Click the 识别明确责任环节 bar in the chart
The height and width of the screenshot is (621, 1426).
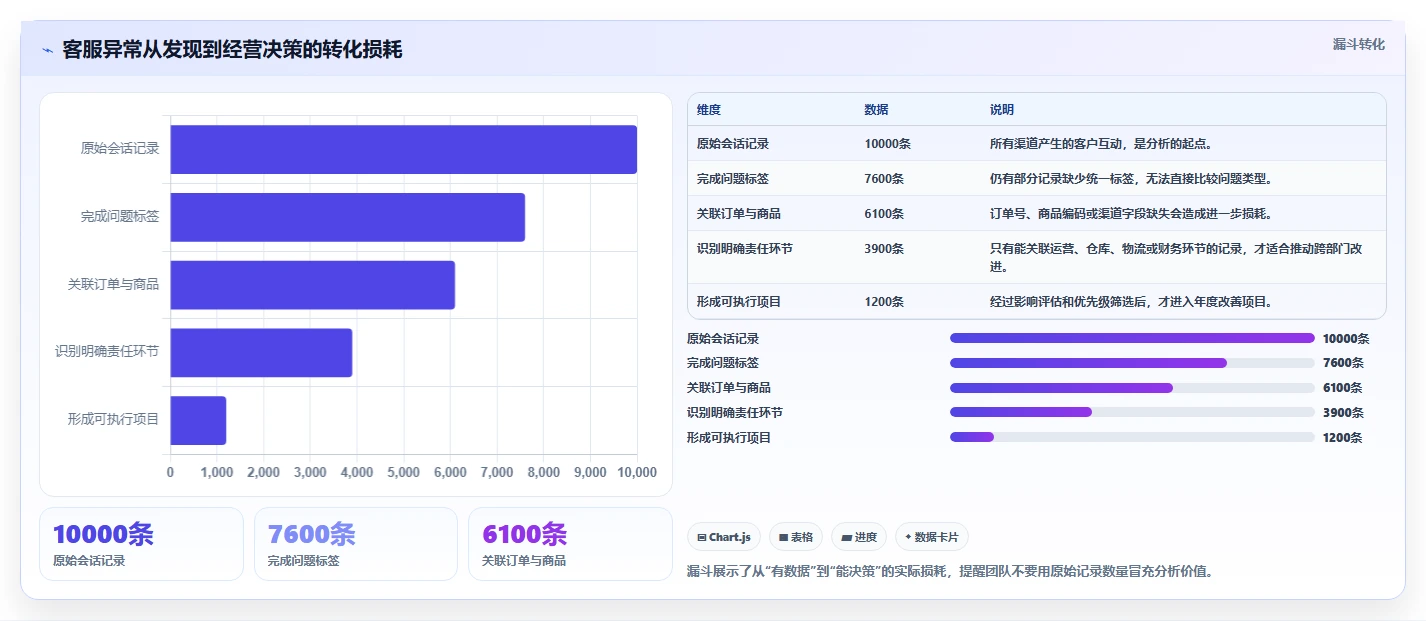coord(262,352)
